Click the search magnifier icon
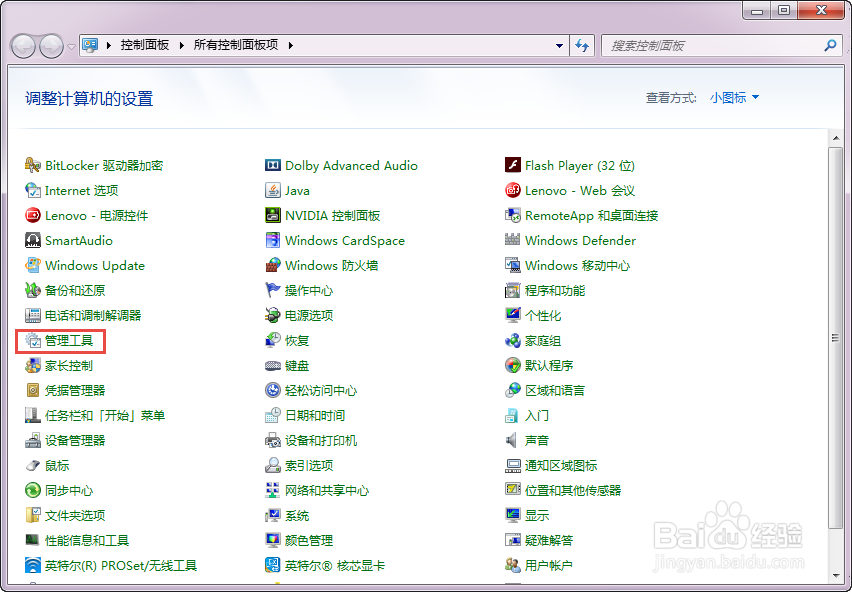The width and height of the screenshot is (852, 592). coord(830,46)
